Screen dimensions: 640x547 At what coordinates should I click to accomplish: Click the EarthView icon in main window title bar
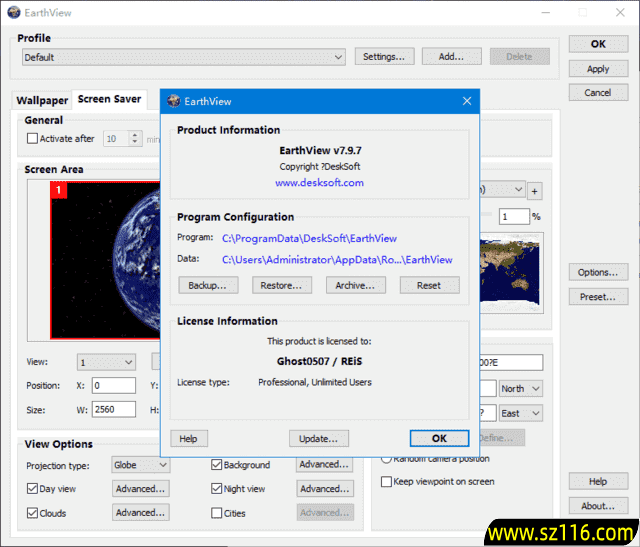pos(12,12)
